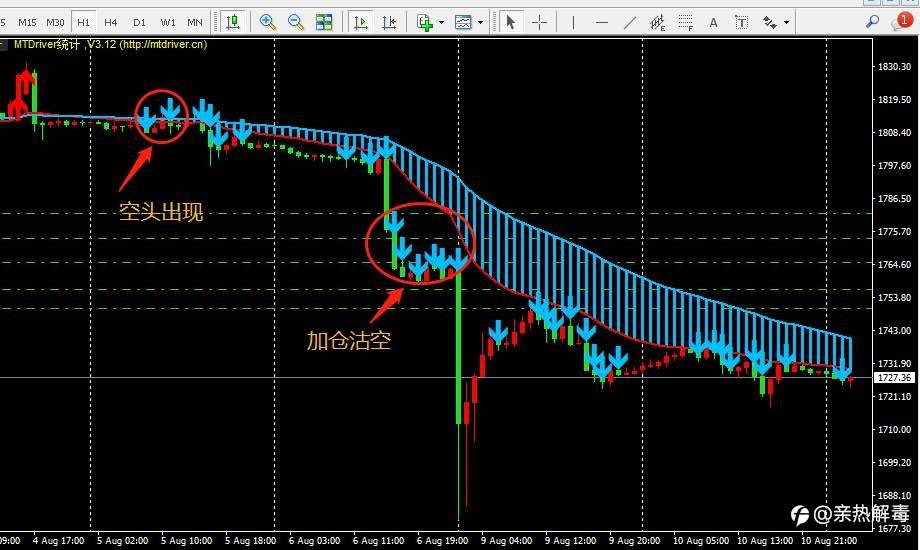Viewport: 920px width, 550px height.
Task: Open the indicators list dropdown arrow
Action: (441, 22)
